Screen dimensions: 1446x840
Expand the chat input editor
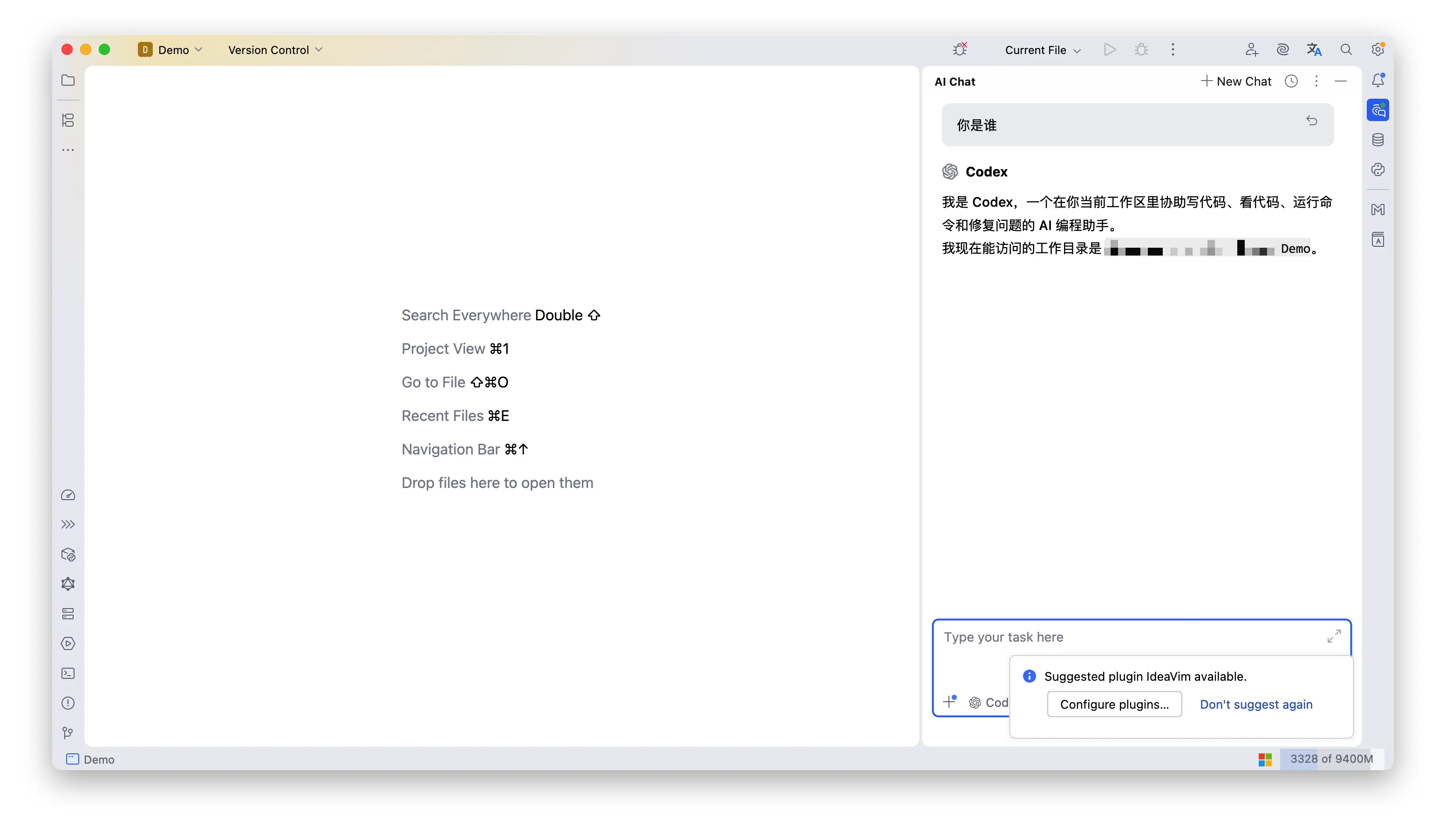(1334, 636)
